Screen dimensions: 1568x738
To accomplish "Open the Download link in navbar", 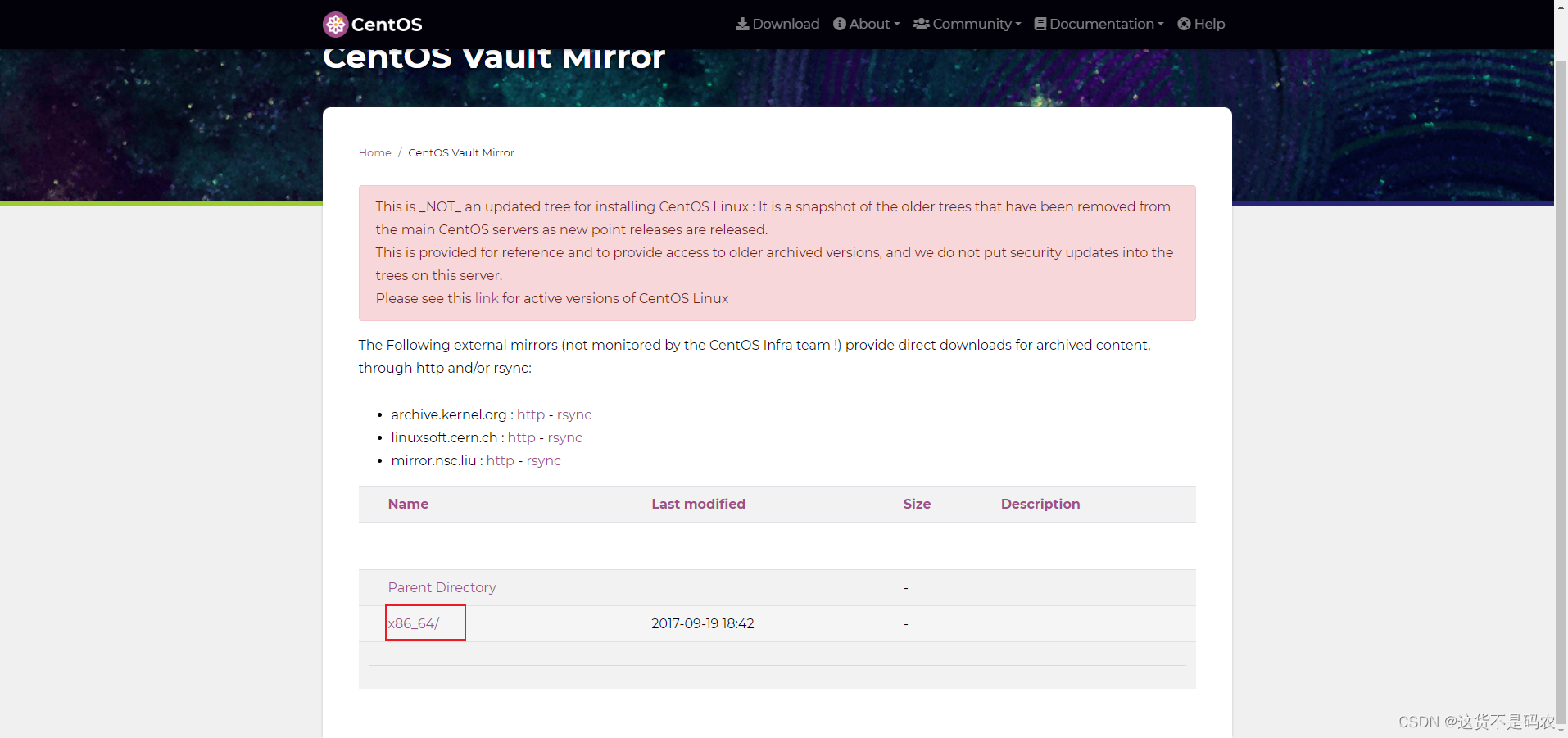I will [x=777, y=24].
